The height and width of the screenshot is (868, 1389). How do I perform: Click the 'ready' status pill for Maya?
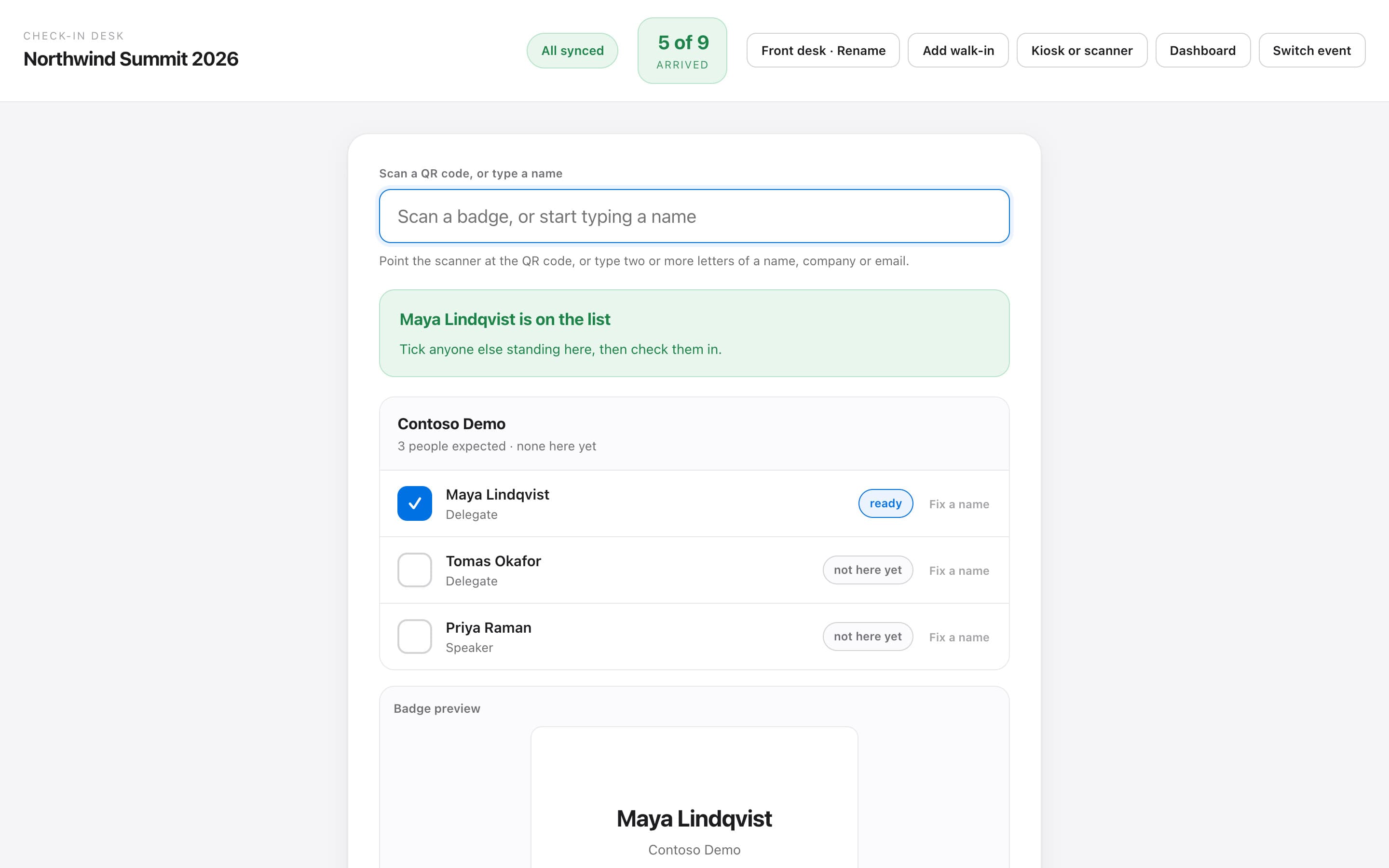click(x=885, y=503)
